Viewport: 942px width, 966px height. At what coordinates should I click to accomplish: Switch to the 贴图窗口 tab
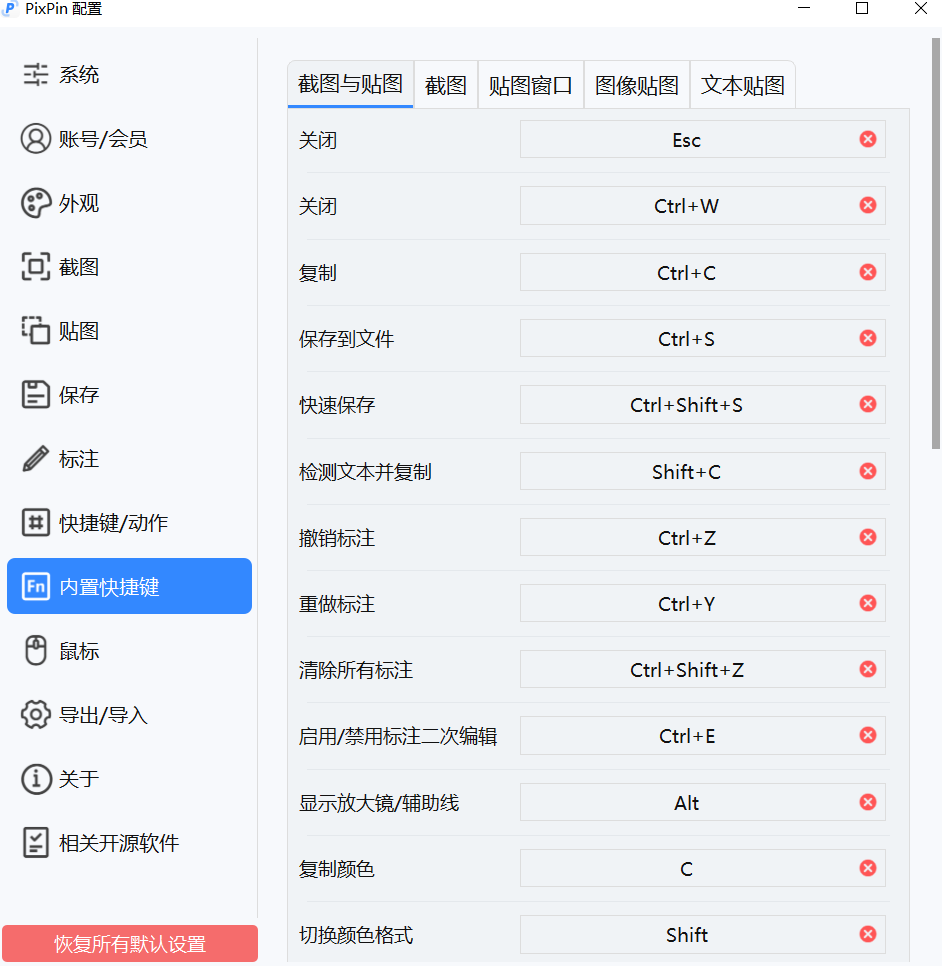tap(530, 84)
